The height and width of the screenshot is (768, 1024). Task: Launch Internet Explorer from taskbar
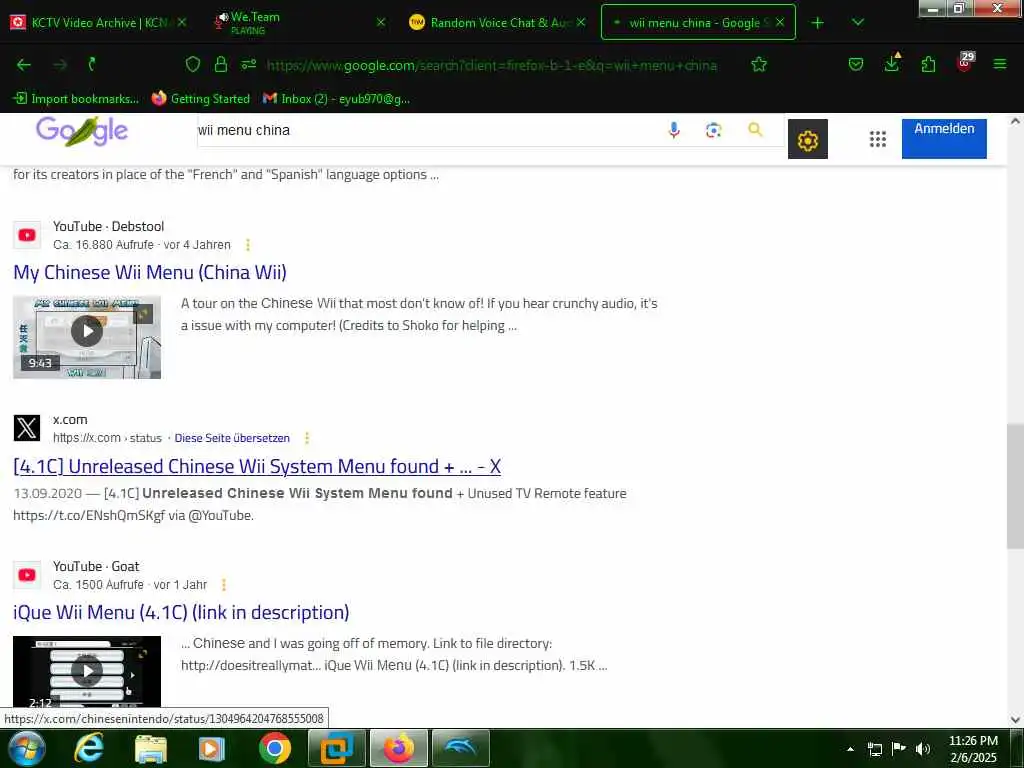(88, 749)
